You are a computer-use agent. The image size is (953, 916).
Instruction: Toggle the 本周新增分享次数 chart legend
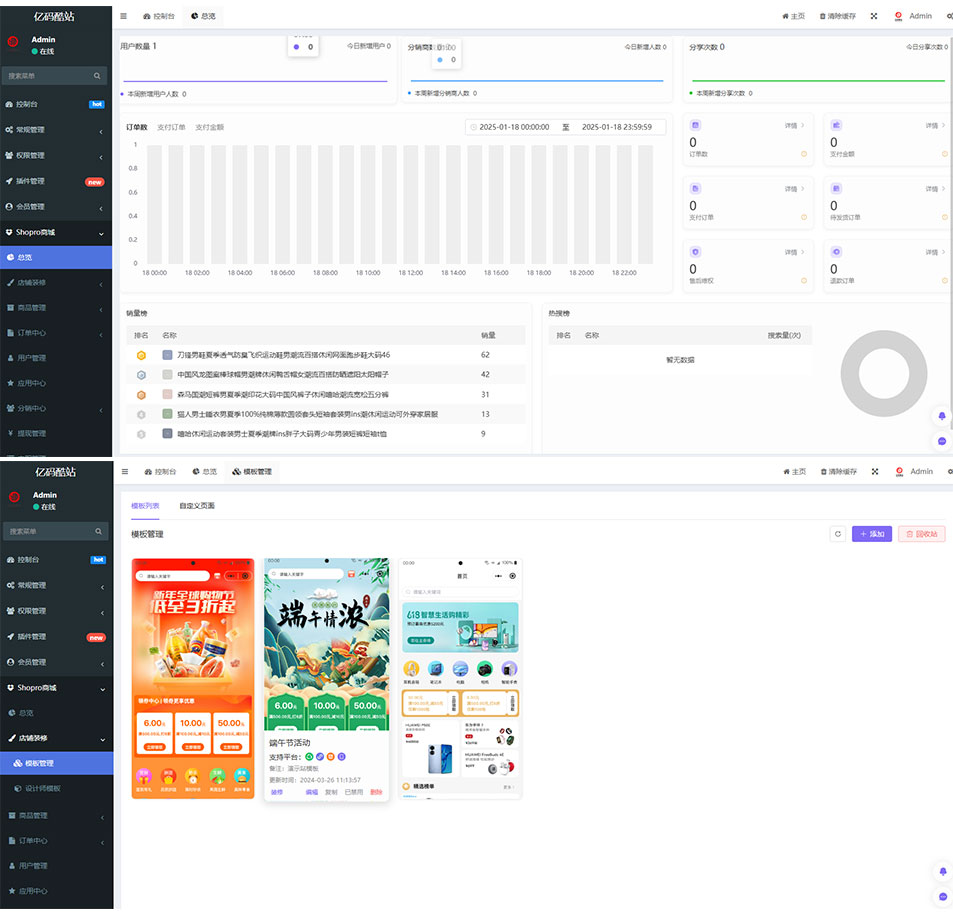point(721,93)
